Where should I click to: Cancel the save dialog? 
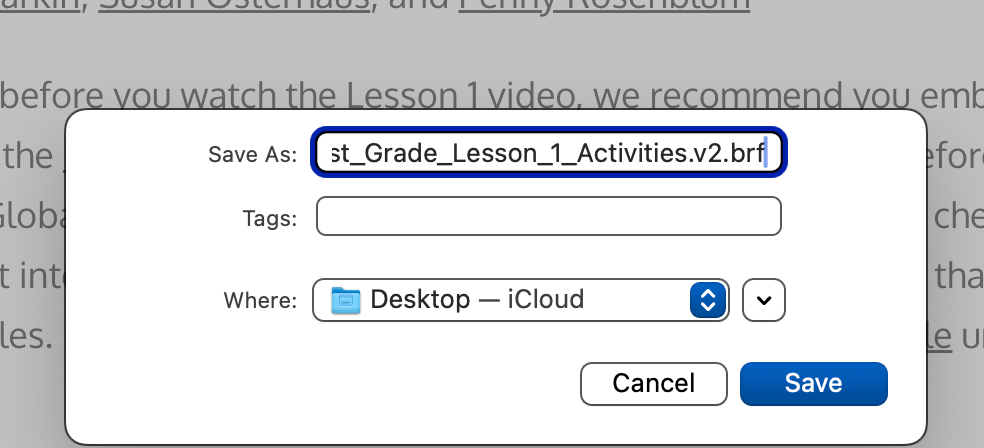click(x=653, y=383)
